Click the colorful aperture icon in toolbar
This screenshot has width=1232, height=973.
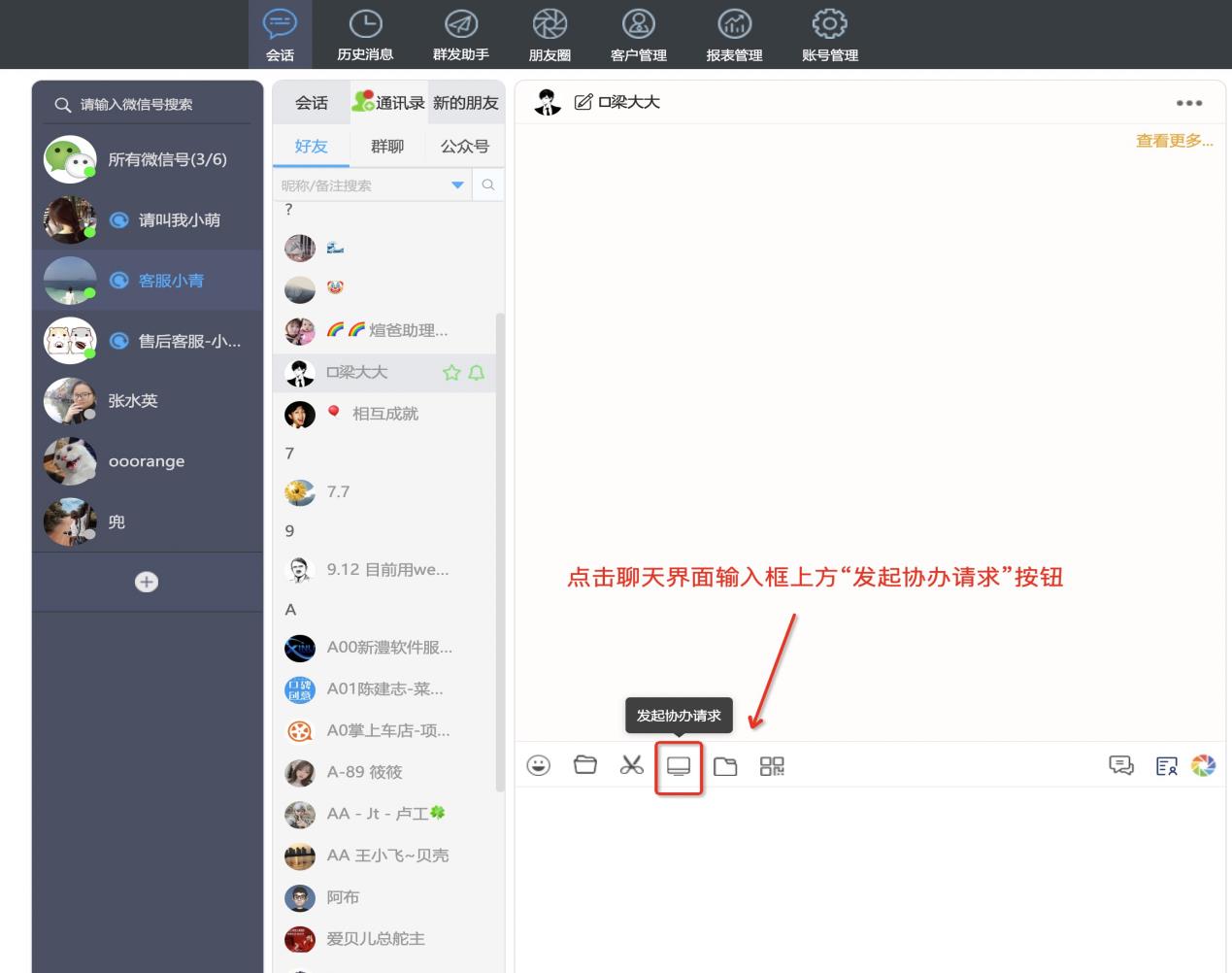(x=1204, y=766)
